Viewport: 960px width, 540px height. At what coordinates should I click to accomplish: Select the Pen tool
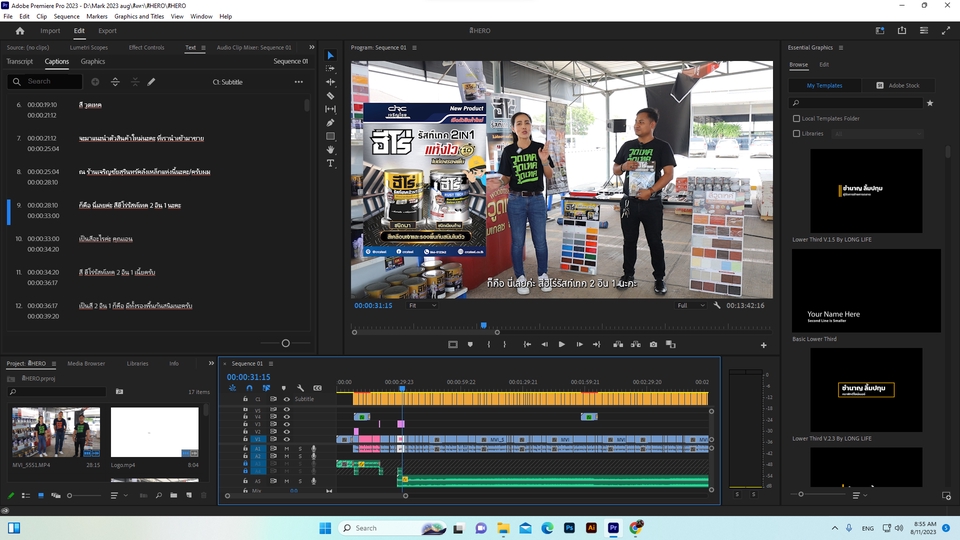coord(331,122)
